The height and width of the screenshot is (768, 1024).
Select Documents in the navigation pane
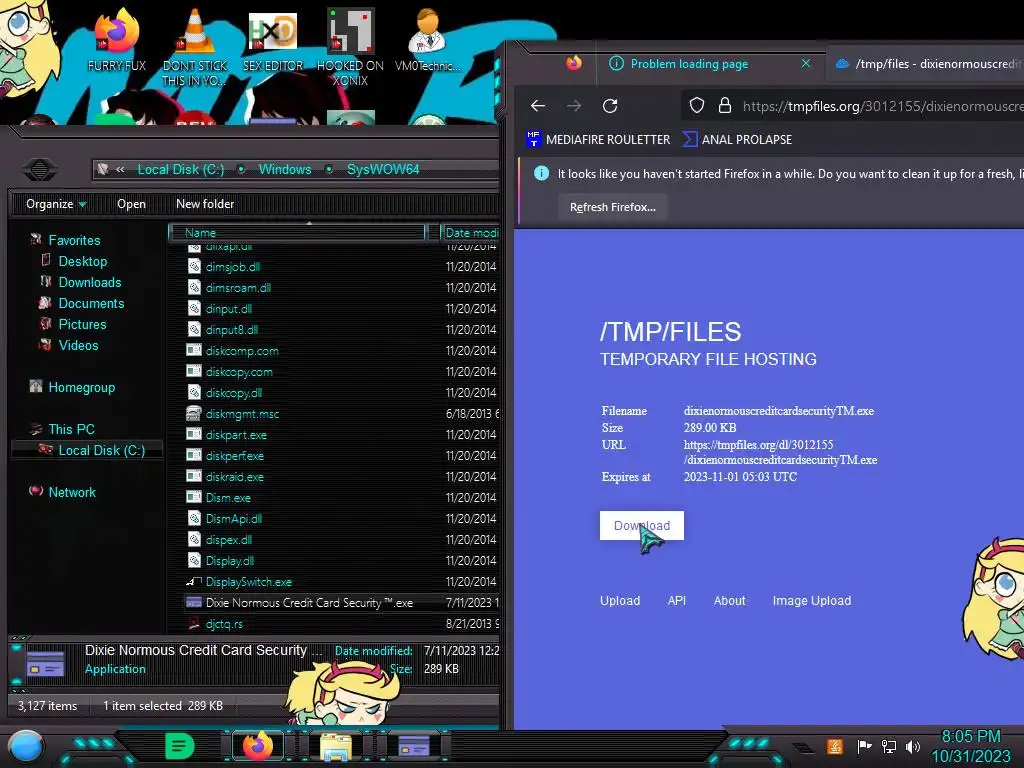pos(91,303)
